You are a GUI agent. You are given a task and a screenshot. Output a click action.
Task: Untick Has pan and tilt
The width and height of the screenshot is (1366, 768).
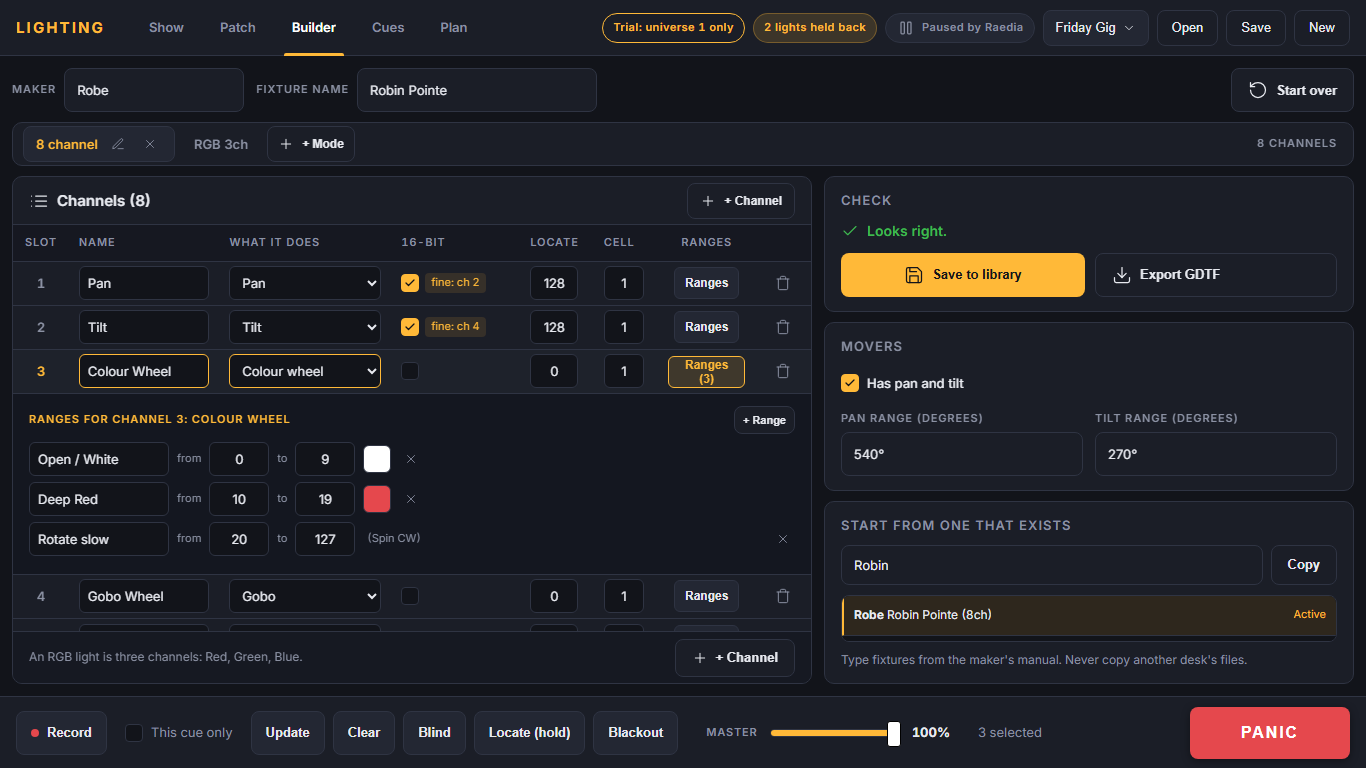tap(850, 383)
